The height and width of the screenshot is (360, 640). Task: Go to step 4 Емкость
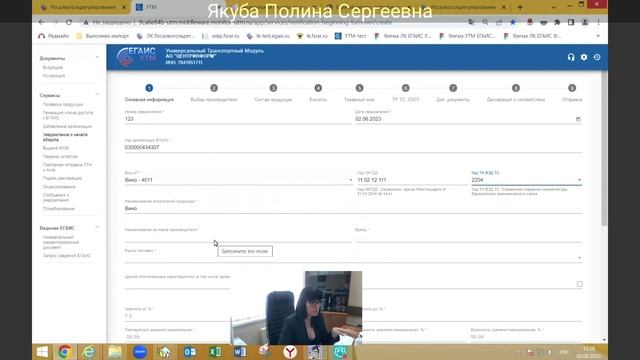tap(318, 93)
